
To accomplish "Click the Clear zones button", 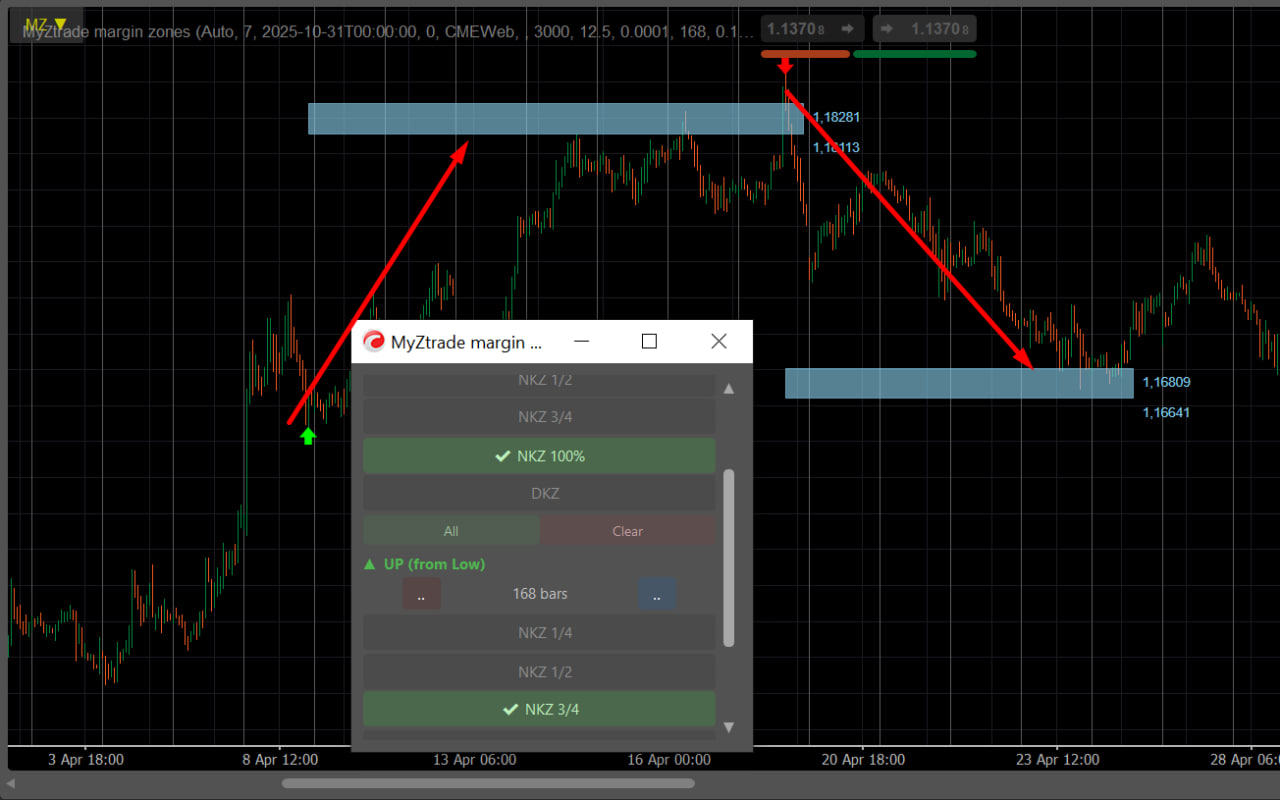I will (x=628, y=531).
